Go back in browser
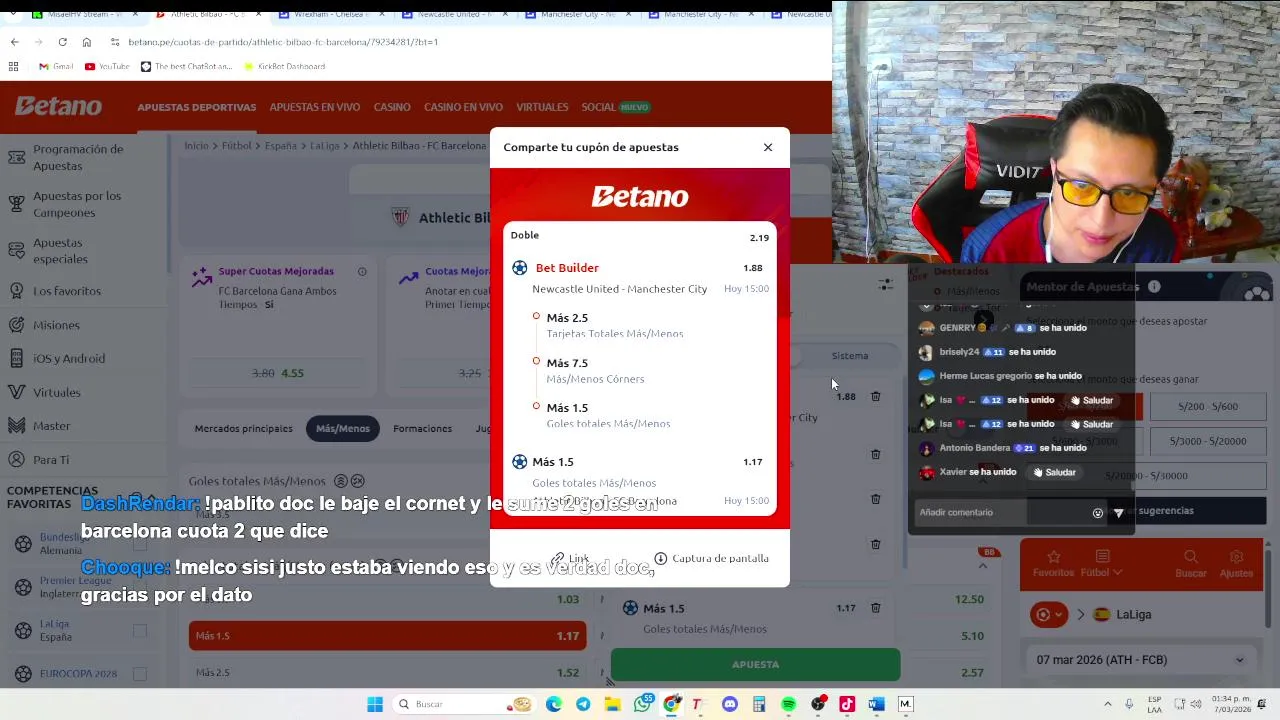 click(14, 42)
